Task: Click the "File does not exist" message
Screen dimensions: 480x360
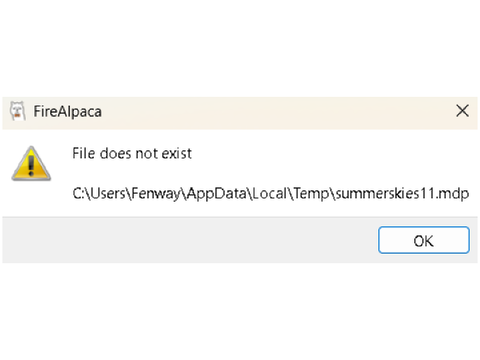Action: (x=132, y=154)
